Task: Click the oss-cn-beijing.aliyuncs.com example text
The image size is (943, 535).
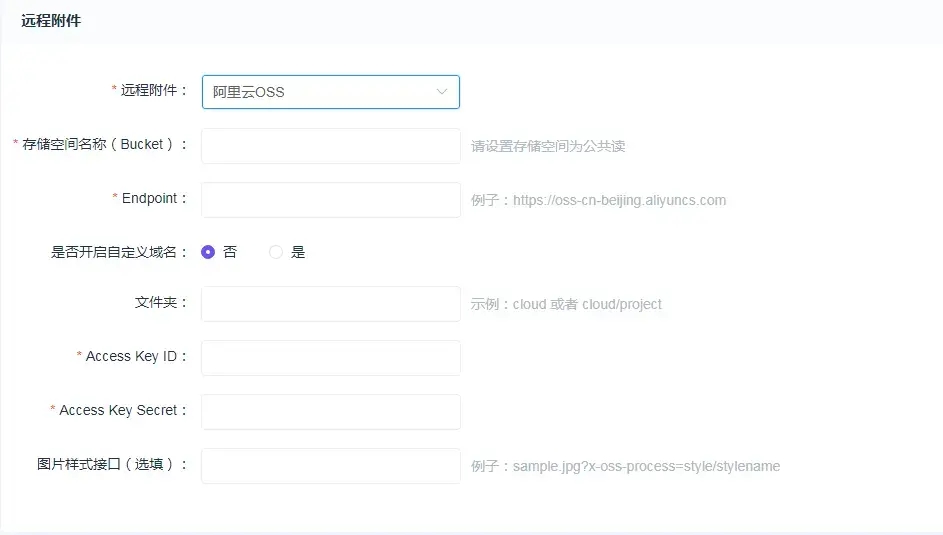Action: pos(619,200)
